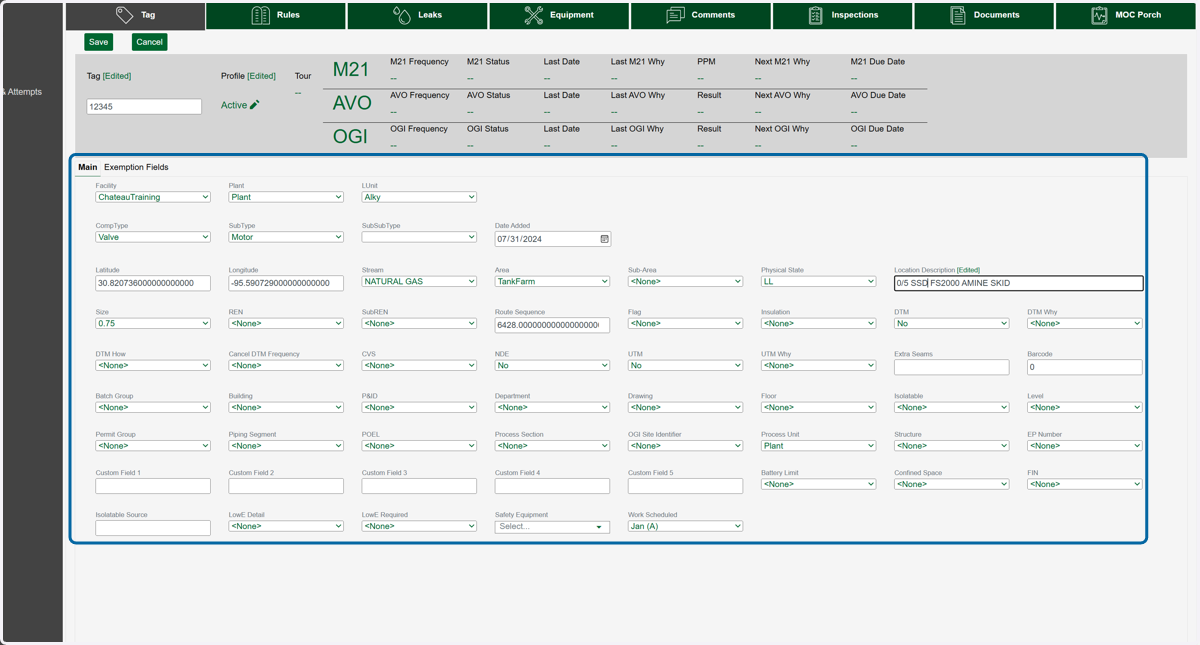This screenshot has height=645, width=1200.
Task: Open the CompType dropdown showing Valve
Action: (153, 237)
